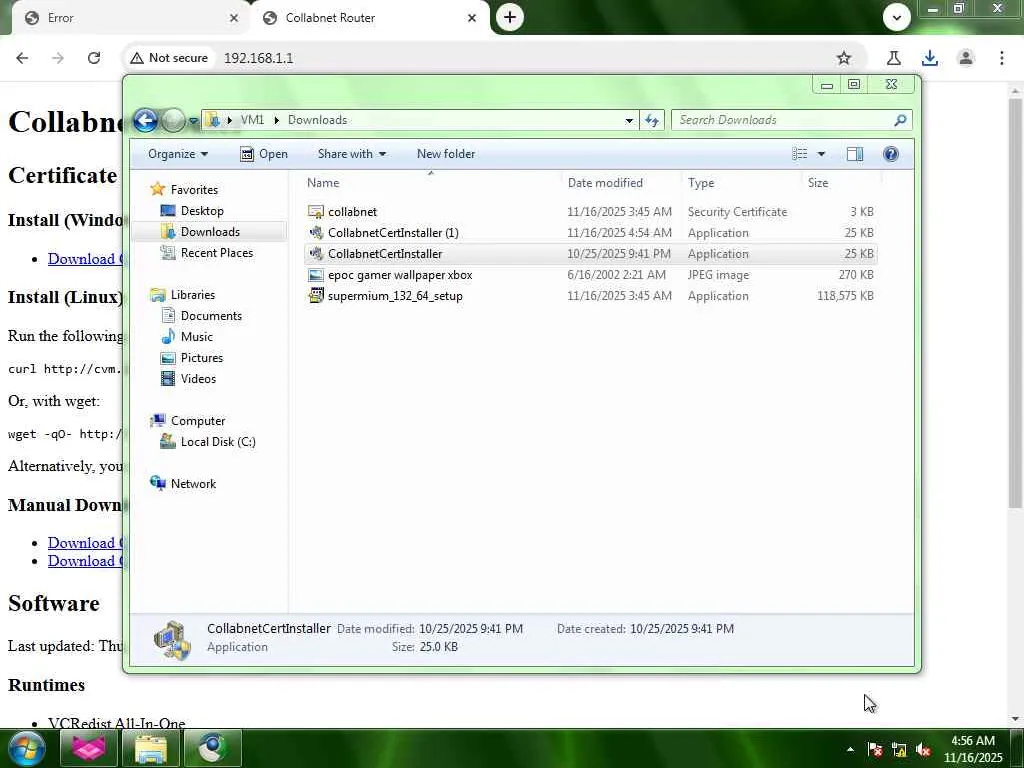The width and height of the screenshot is (1024, 768).
Task: Click the VM1 breadcrumb in address bar
Action: click(252, 120)
